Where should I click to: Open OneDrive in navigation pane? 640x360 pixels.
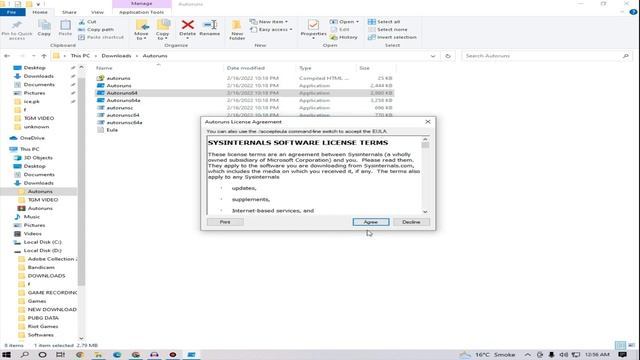click(32, 138)
